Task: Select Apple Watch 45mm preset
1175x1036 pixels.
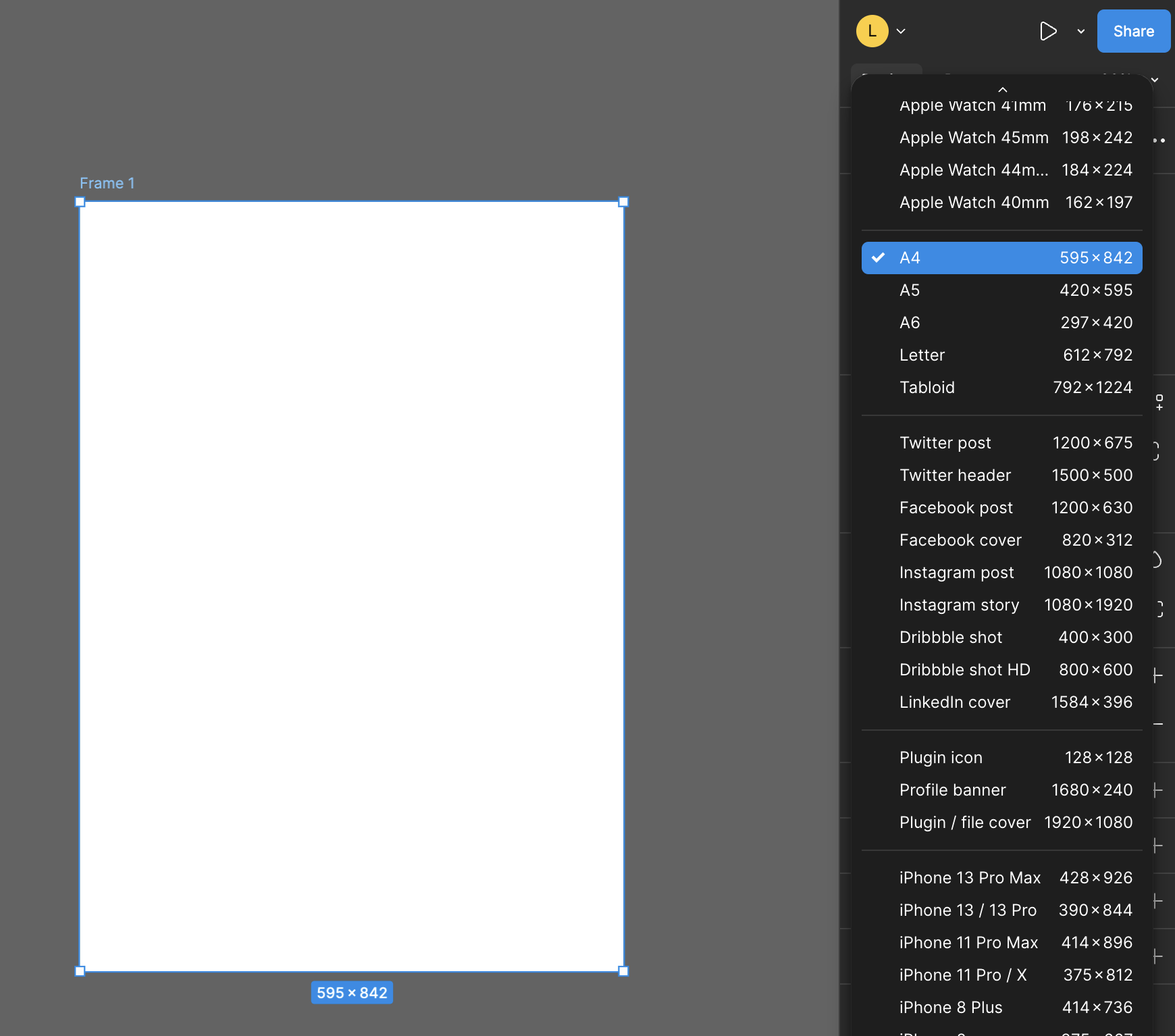Action: pyautogui.click(x=1002, y=138)
